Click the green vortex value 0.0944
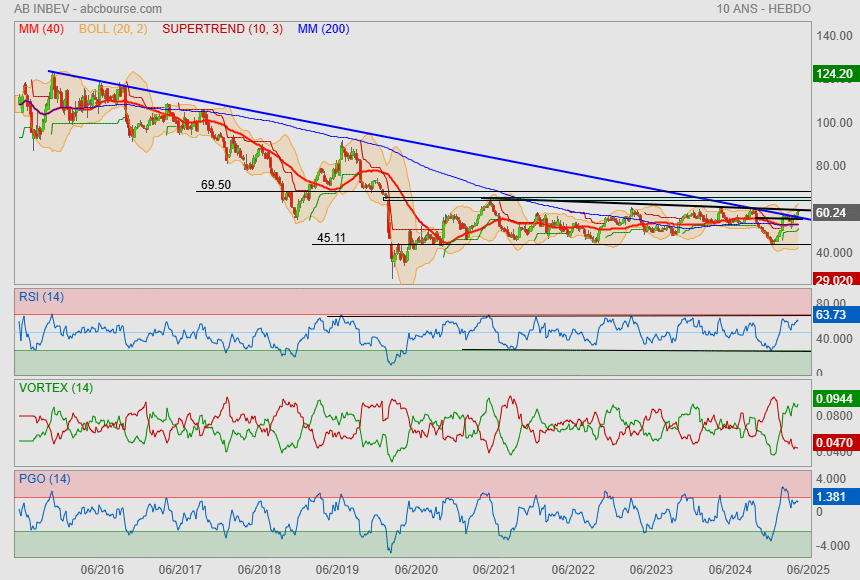The image size is (860, 580). (x=835, y=398)
